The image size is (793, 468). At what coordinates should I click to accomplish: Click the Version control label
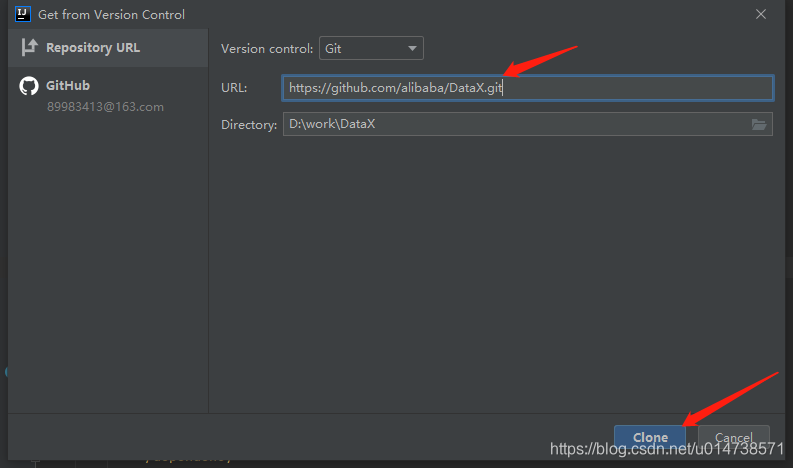[x=267, y=49]
